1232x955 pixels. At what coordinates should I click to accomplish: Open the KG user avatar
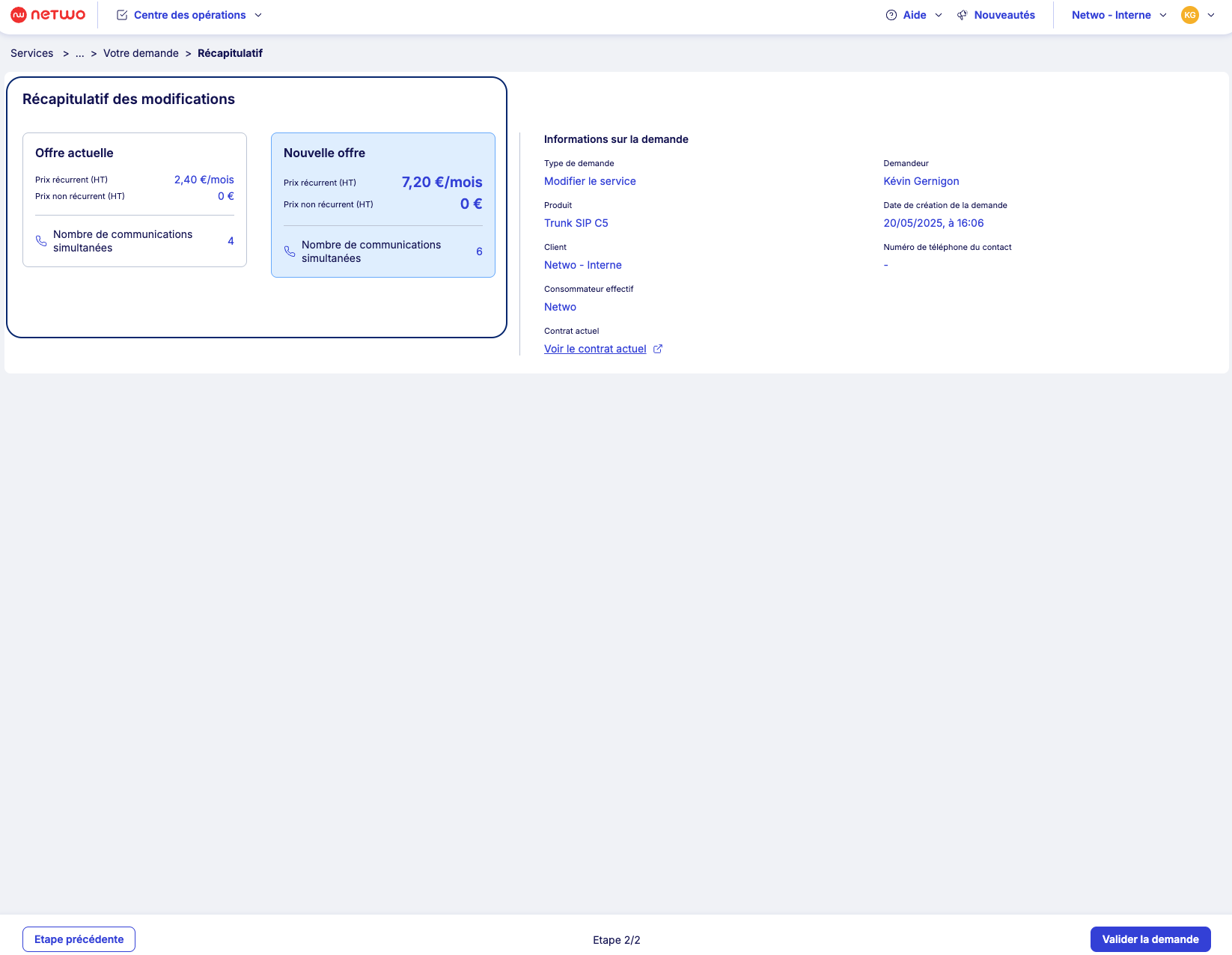coord(1190,15)
